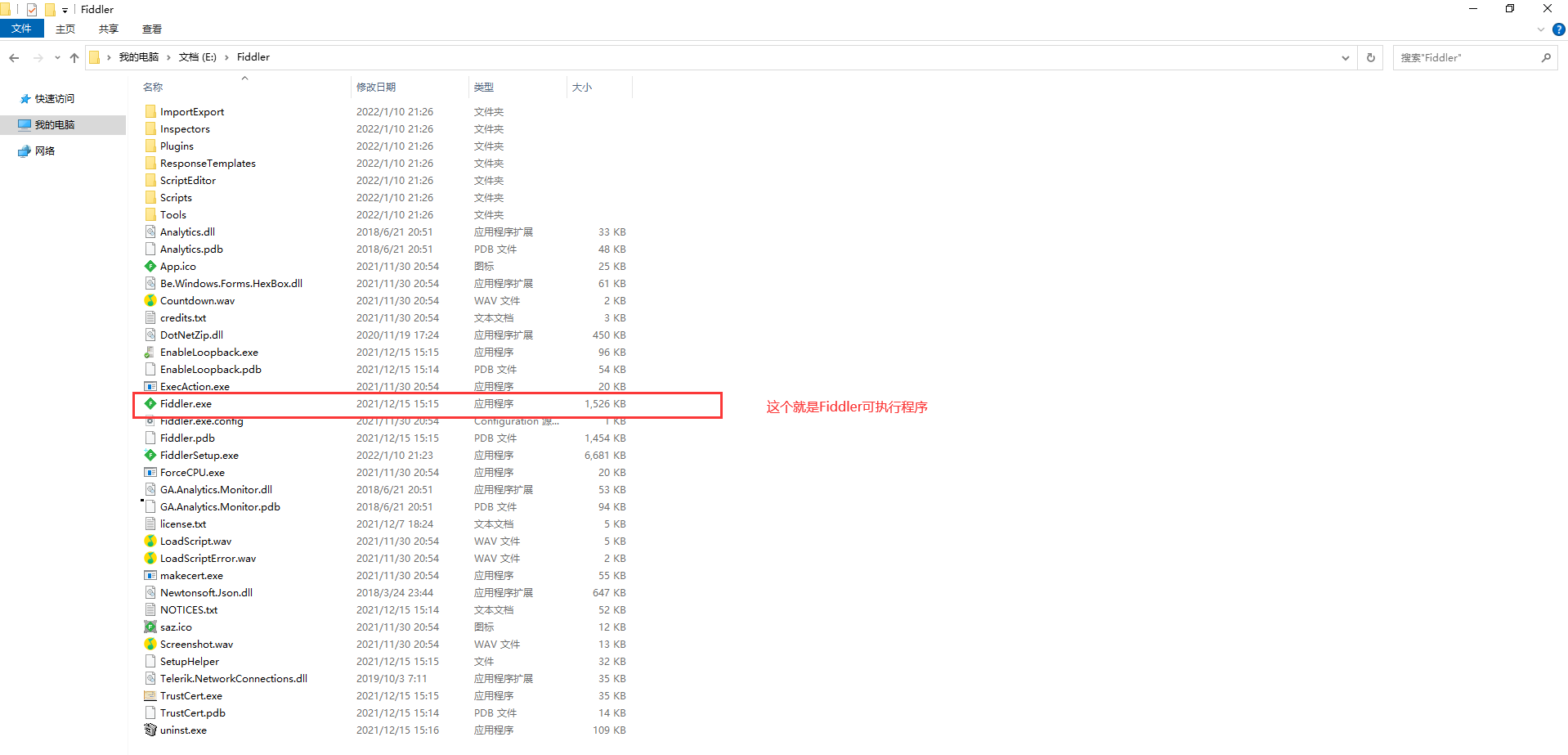Navigate to 我的电脑 in breadcrumb

pos(139,57)
